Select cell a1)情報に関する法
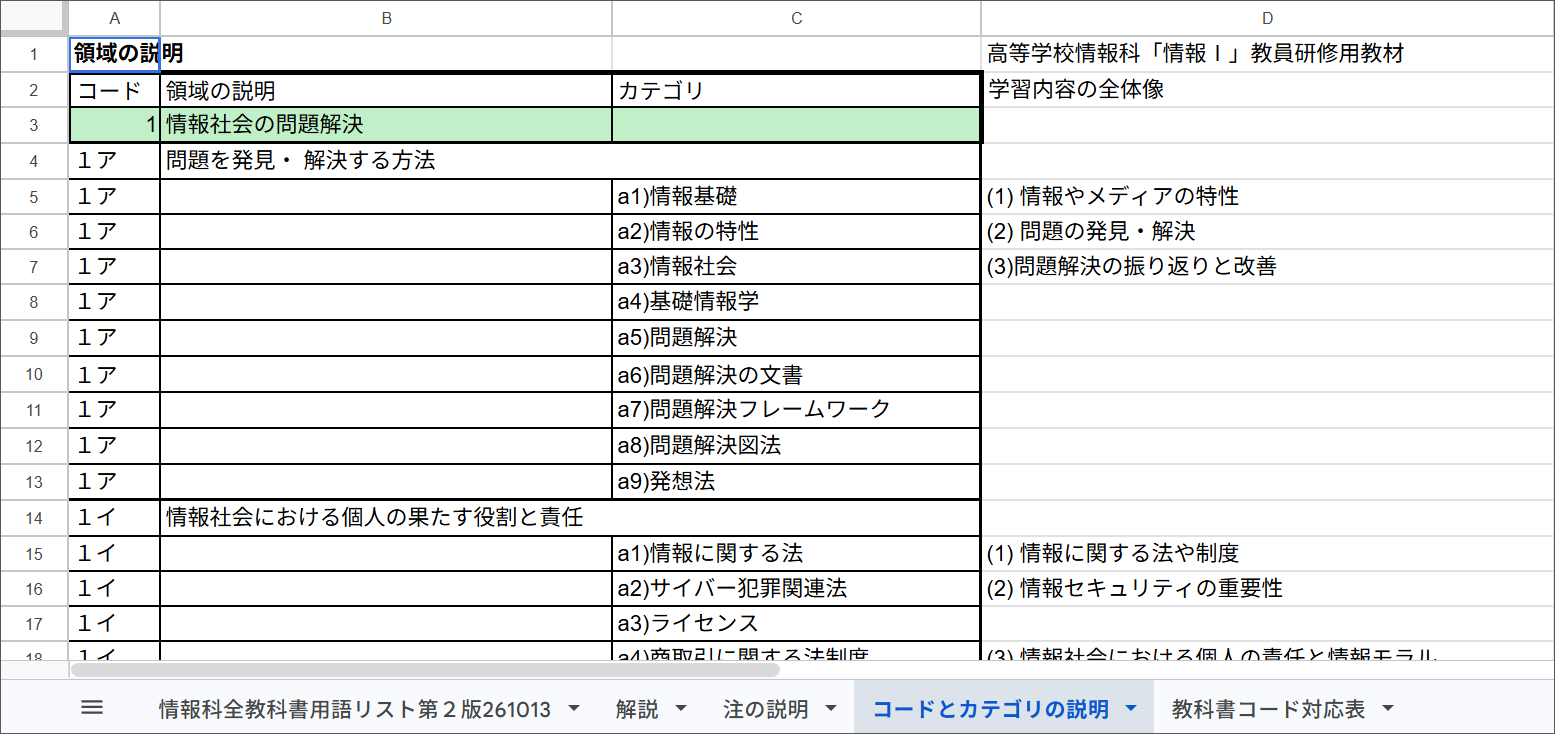The image size is (1555, 734). tap(796, 553)
